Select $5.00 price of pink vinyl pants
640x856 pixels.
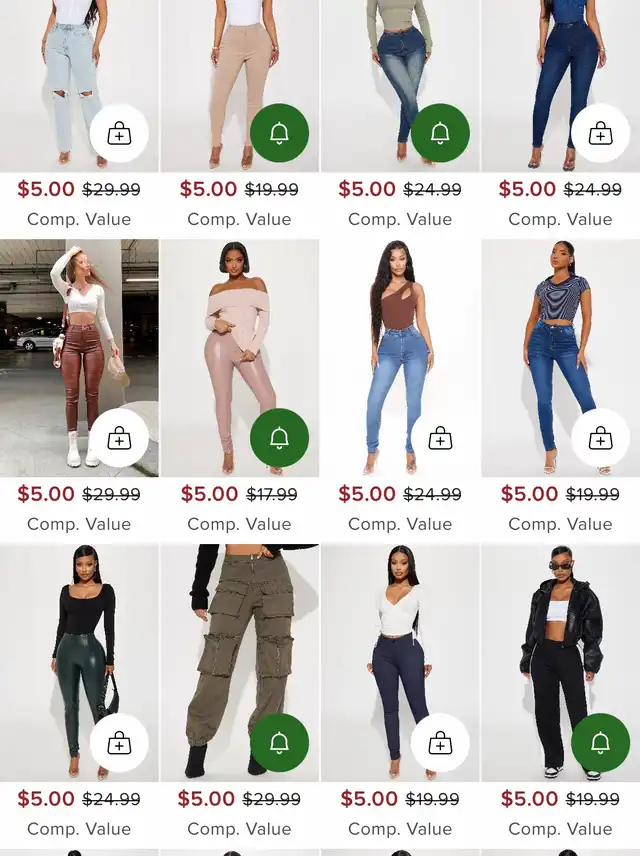point(210,494)
